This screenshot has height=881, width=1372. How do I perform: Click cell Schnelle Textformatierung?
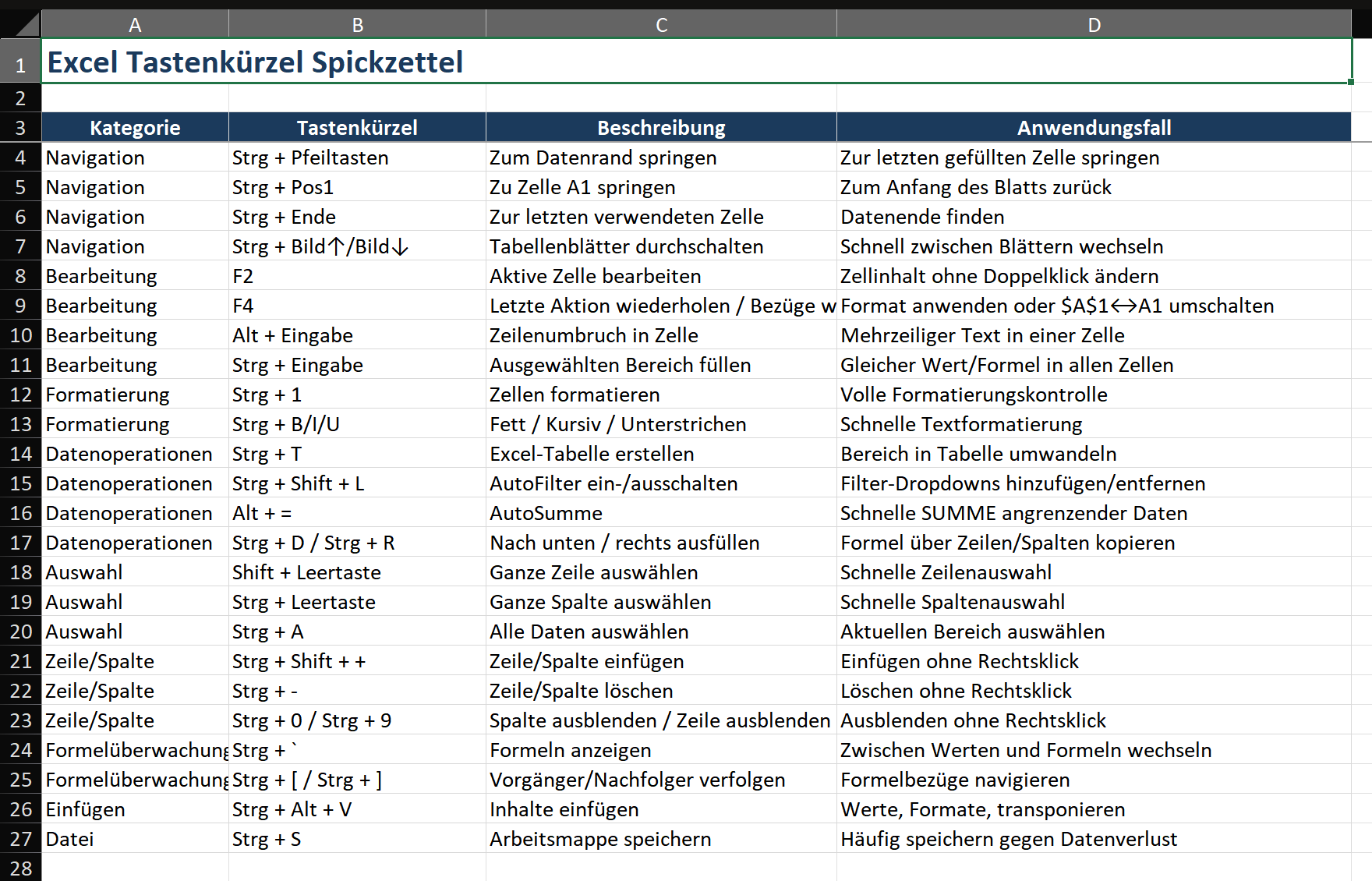point(1094,424)
